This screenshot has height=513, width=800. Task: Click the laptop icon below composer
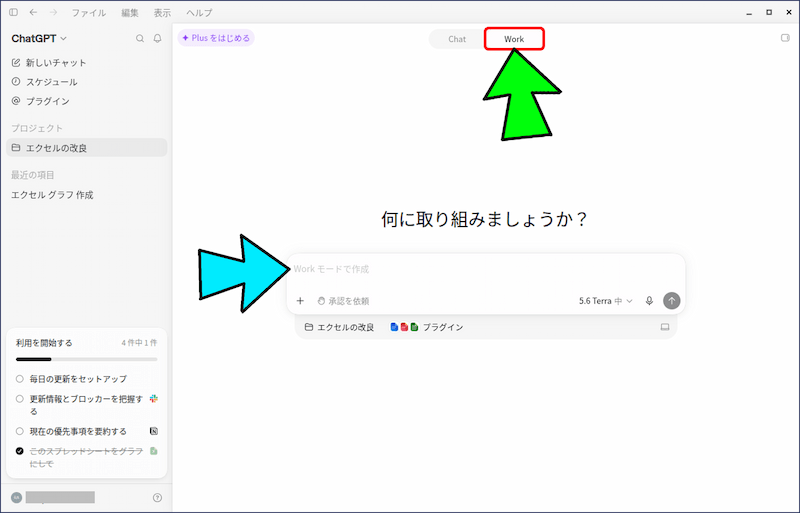[x=665, y=327]
